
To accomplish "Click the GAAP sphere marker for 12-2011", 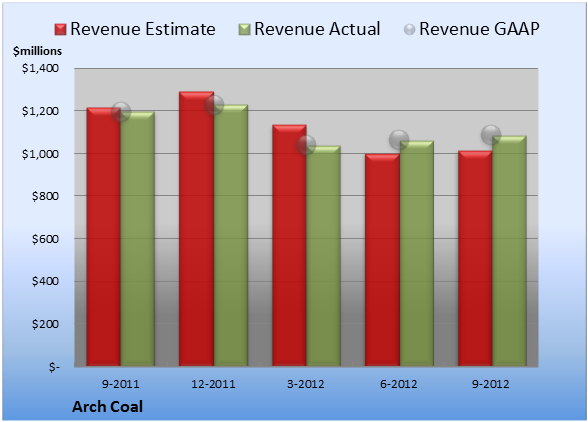I will coord(214,105).
